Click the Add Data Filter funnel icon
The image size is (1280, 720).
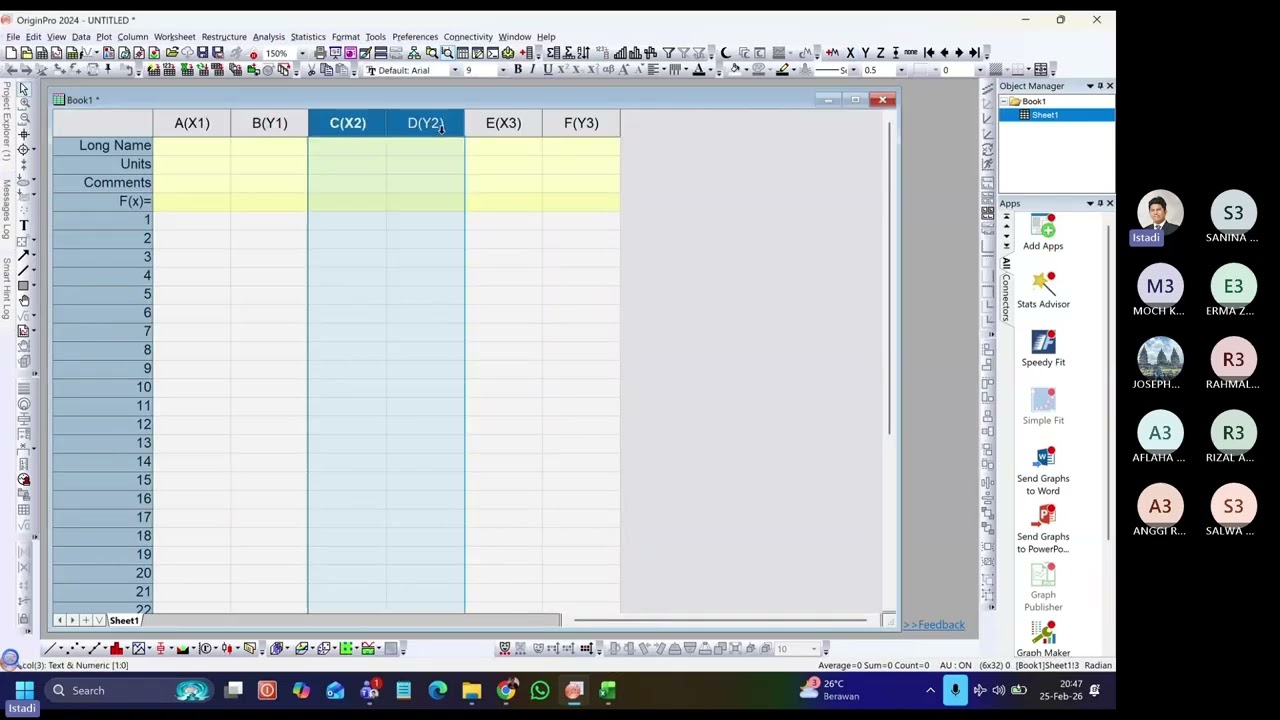(x=668, y=52)
